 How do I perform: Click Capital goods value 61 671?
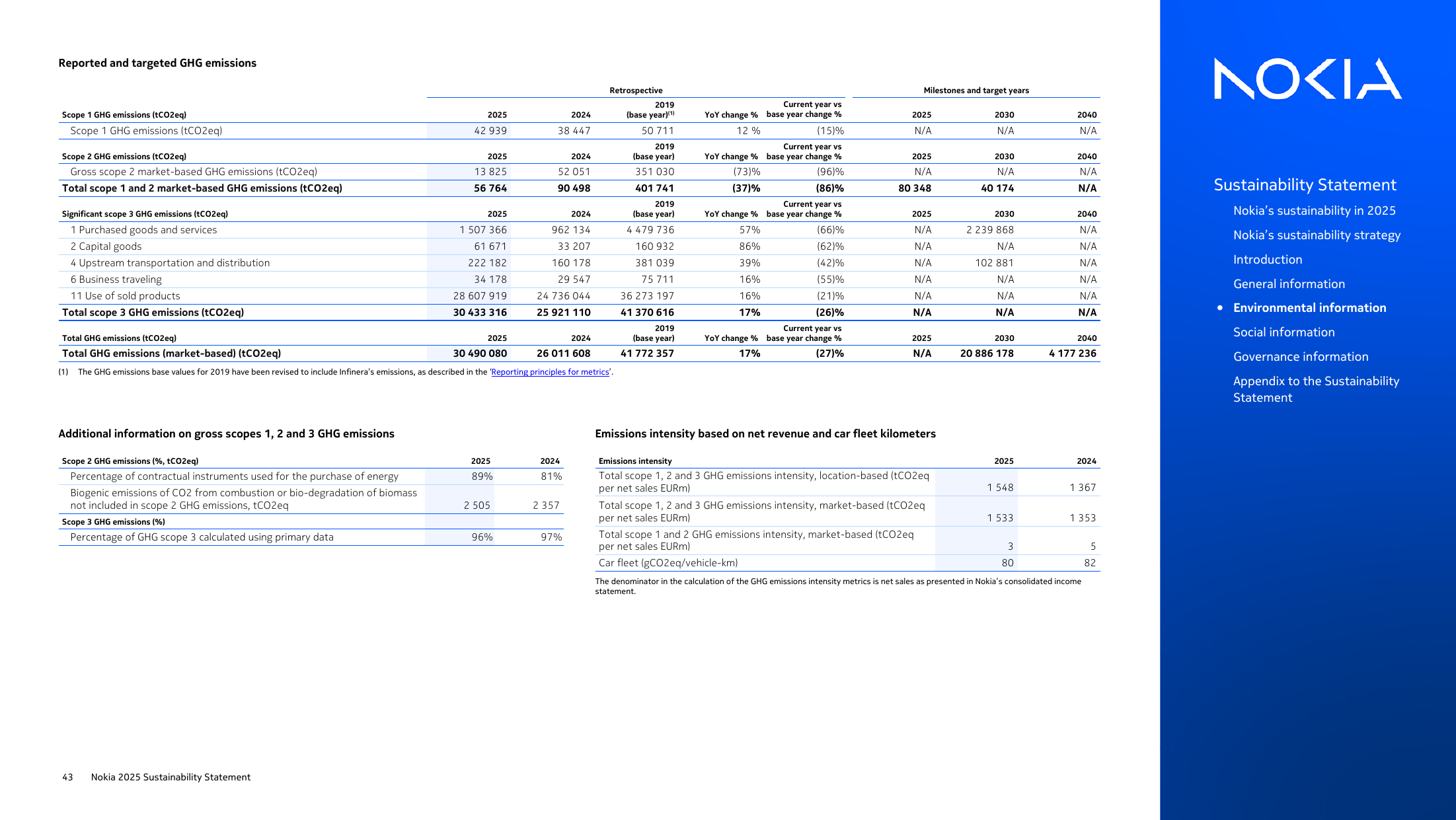(490, 246)
